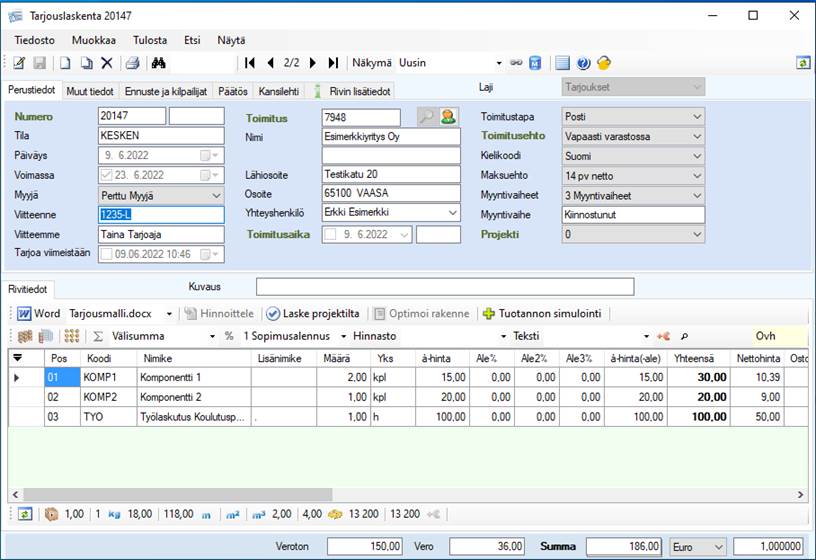816x560 pixels.
Task: Click the Ovh button
Action: 765,336
